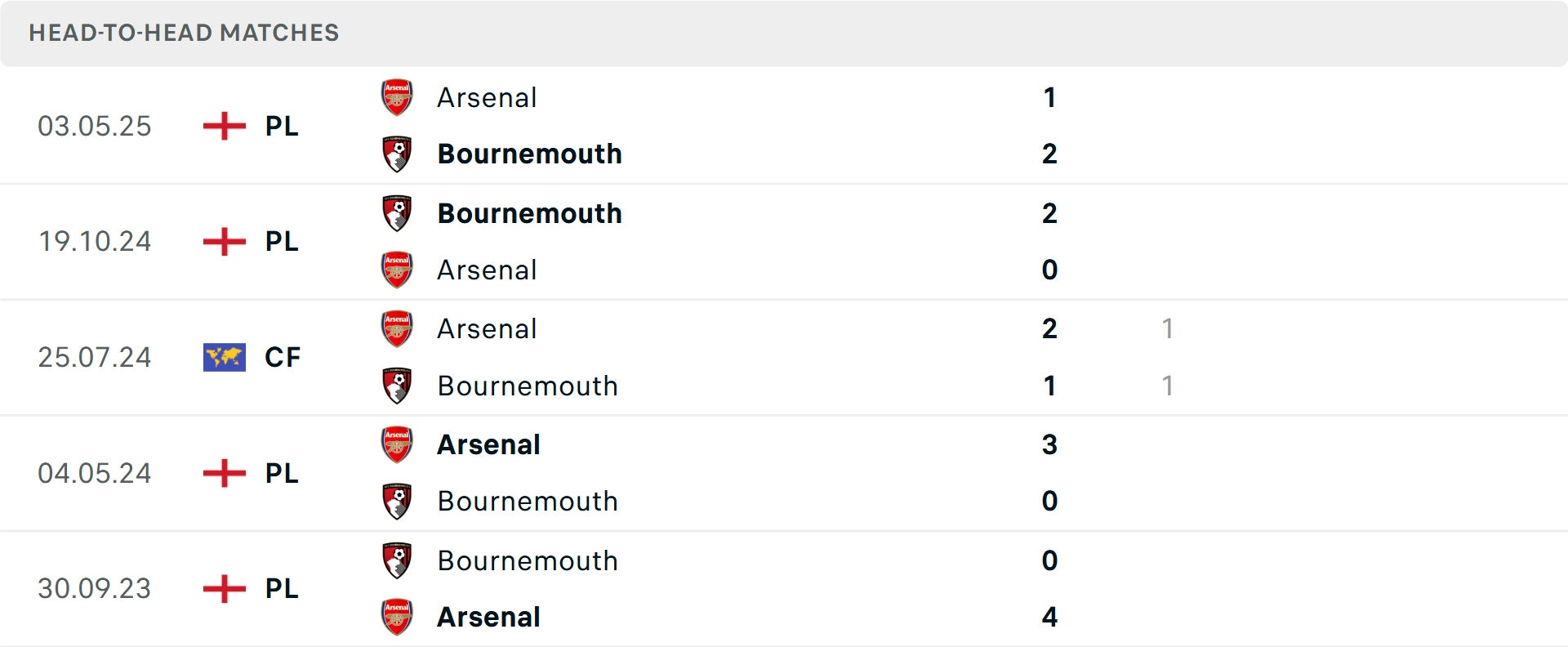Screen dimensions: 1568x647
Task: Click Arsenal's half-time score in the CF match
Action: point(1167,328)
